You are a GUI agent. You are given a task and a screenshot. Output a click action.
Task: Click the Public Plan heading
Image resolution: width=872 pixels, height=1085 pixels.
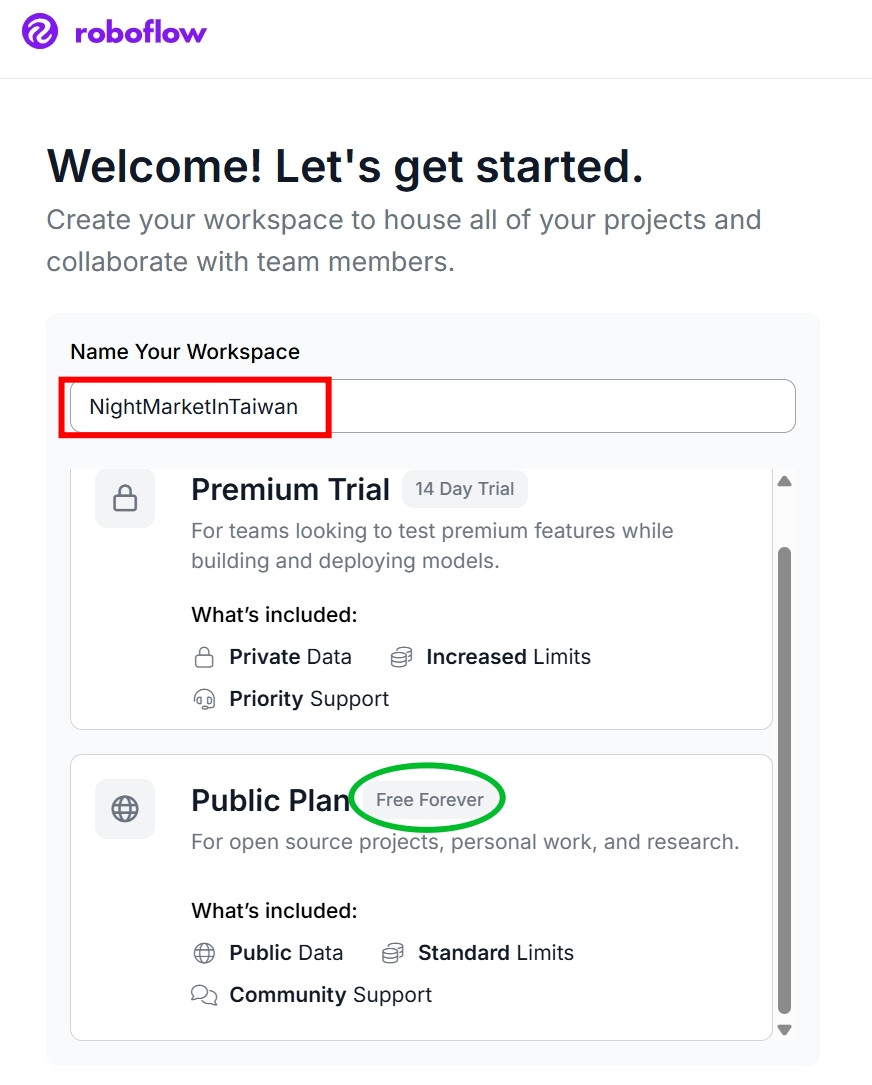click(270, 801)
